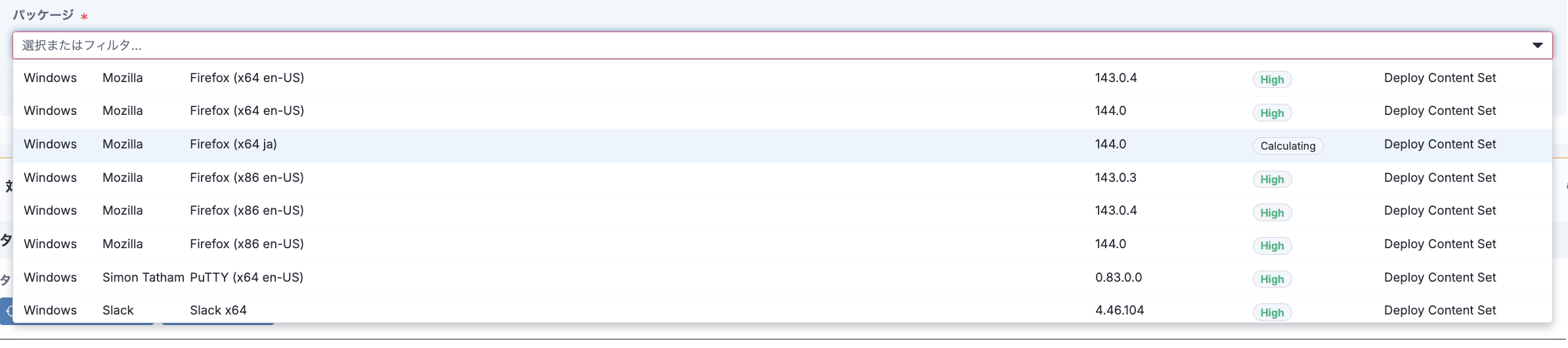The height and width of the screenshot is (348, 1568).
Task: Click version 4.46.104 on the Slack row
Action: (1119, 311)
